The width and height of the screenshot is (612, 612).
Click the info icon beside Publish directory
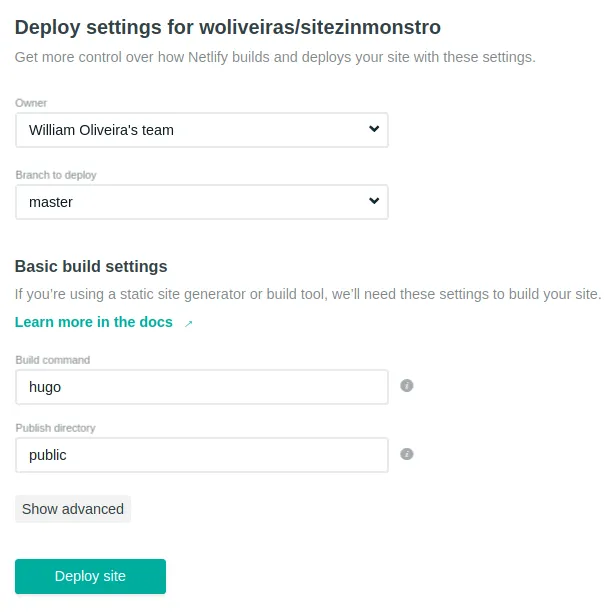[407, 453]
